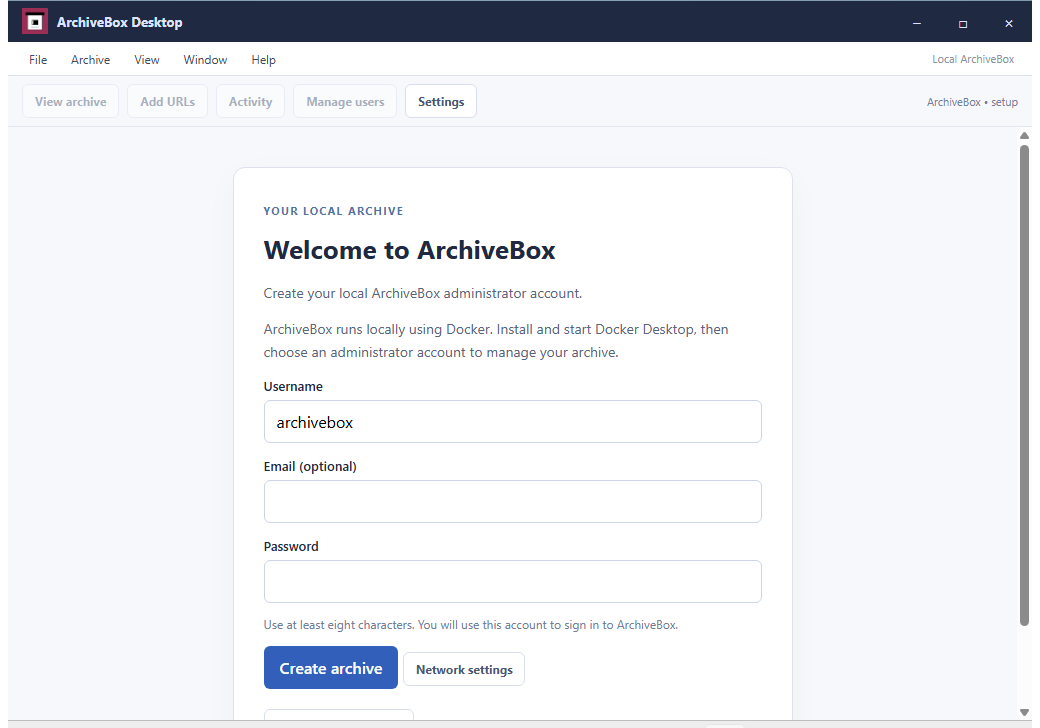The image size is (1040, 728).
Task: Focus the Password input field
Action: click(513, 581)
